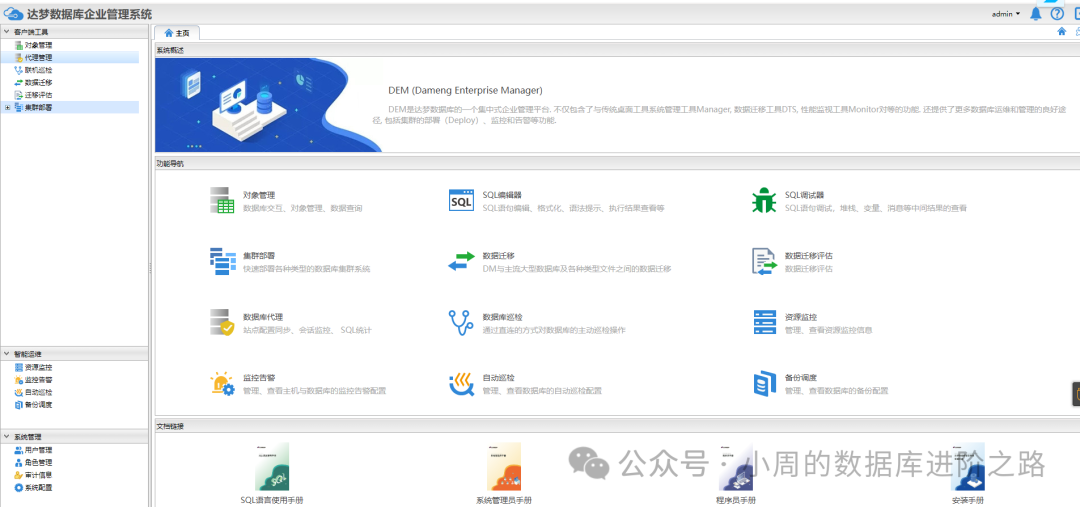
Task: Open the notifications bell icon
Action: tap(1035, 14)
